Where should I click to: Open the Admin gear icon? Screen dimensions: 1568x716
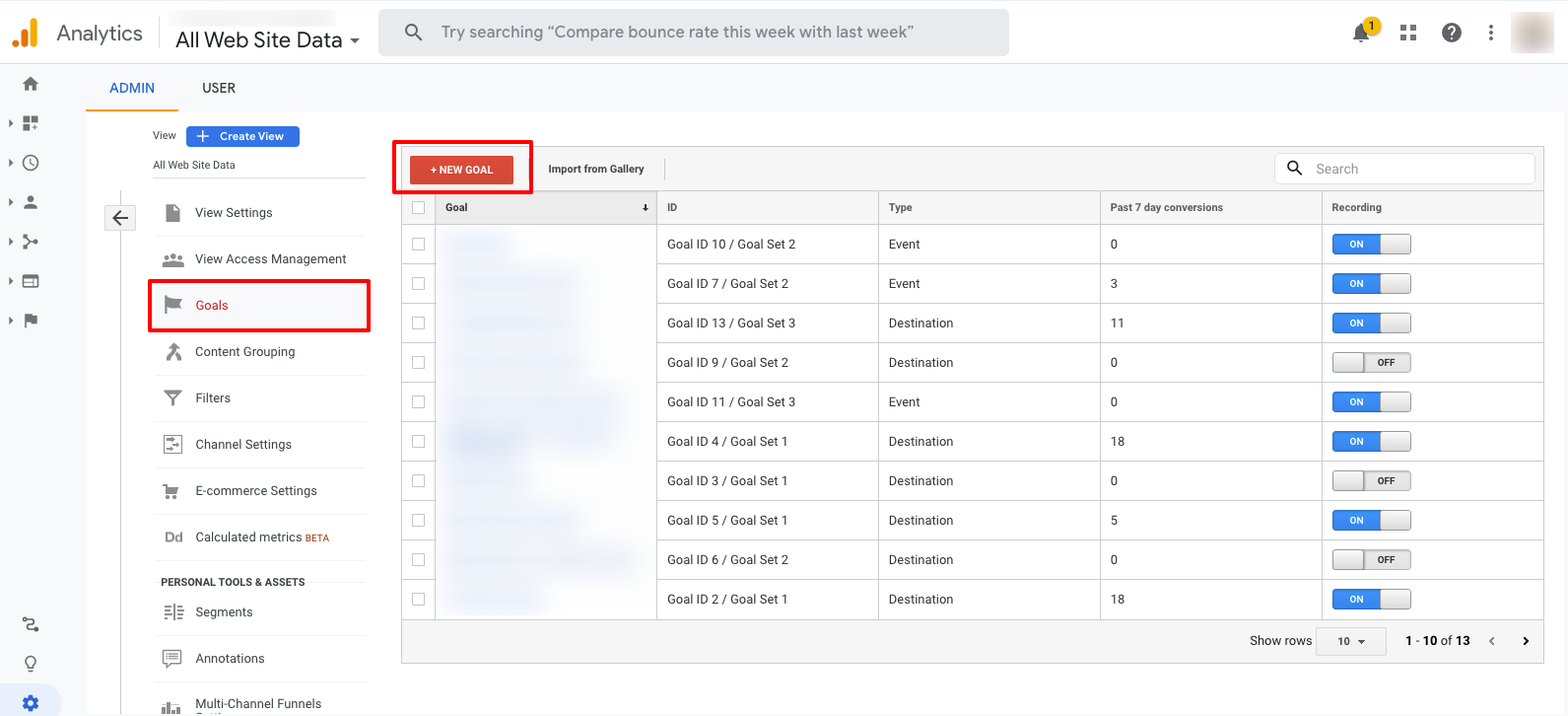[31, 702]
